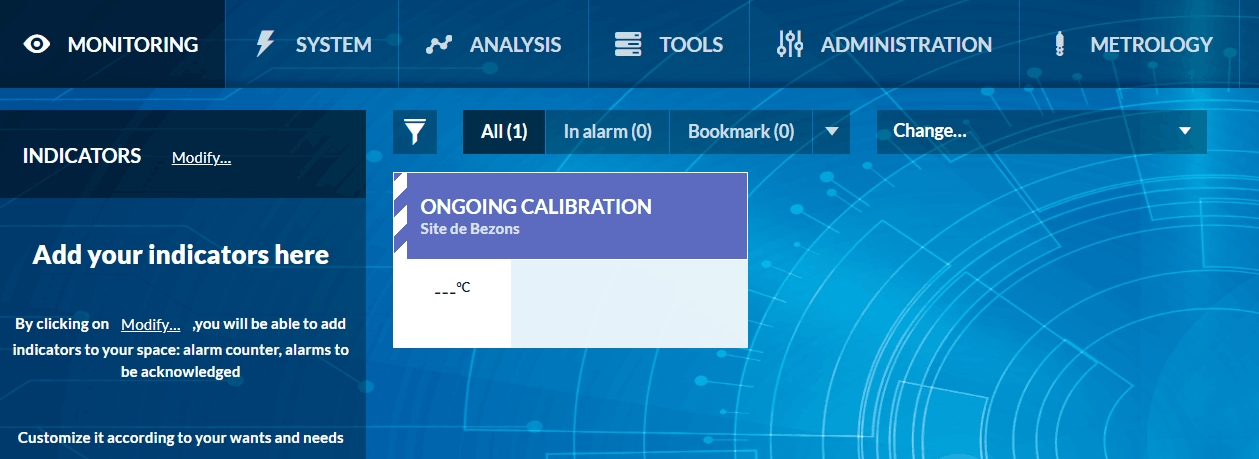Open the ONGOING CALIBRATION card header
This screenshot has height=459, width=1259.
coord(570,216)
